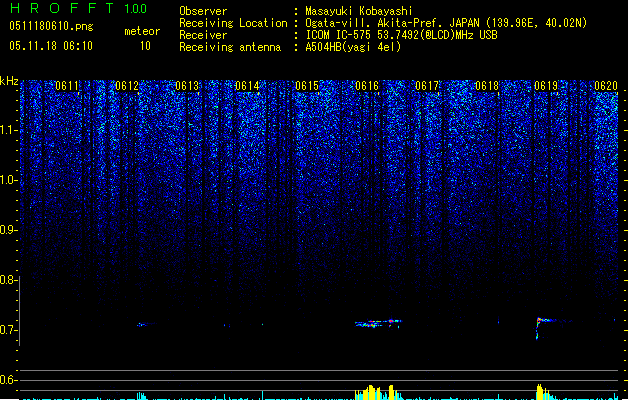629x400 pixels.
Task: Click the 0613 time marker
Action: [187, 86]
